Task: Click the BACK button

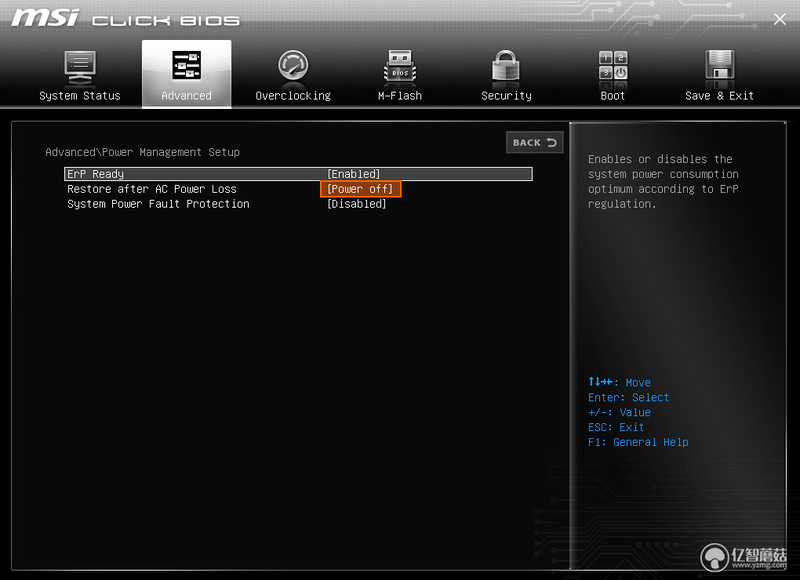Action: coord(535,142)
